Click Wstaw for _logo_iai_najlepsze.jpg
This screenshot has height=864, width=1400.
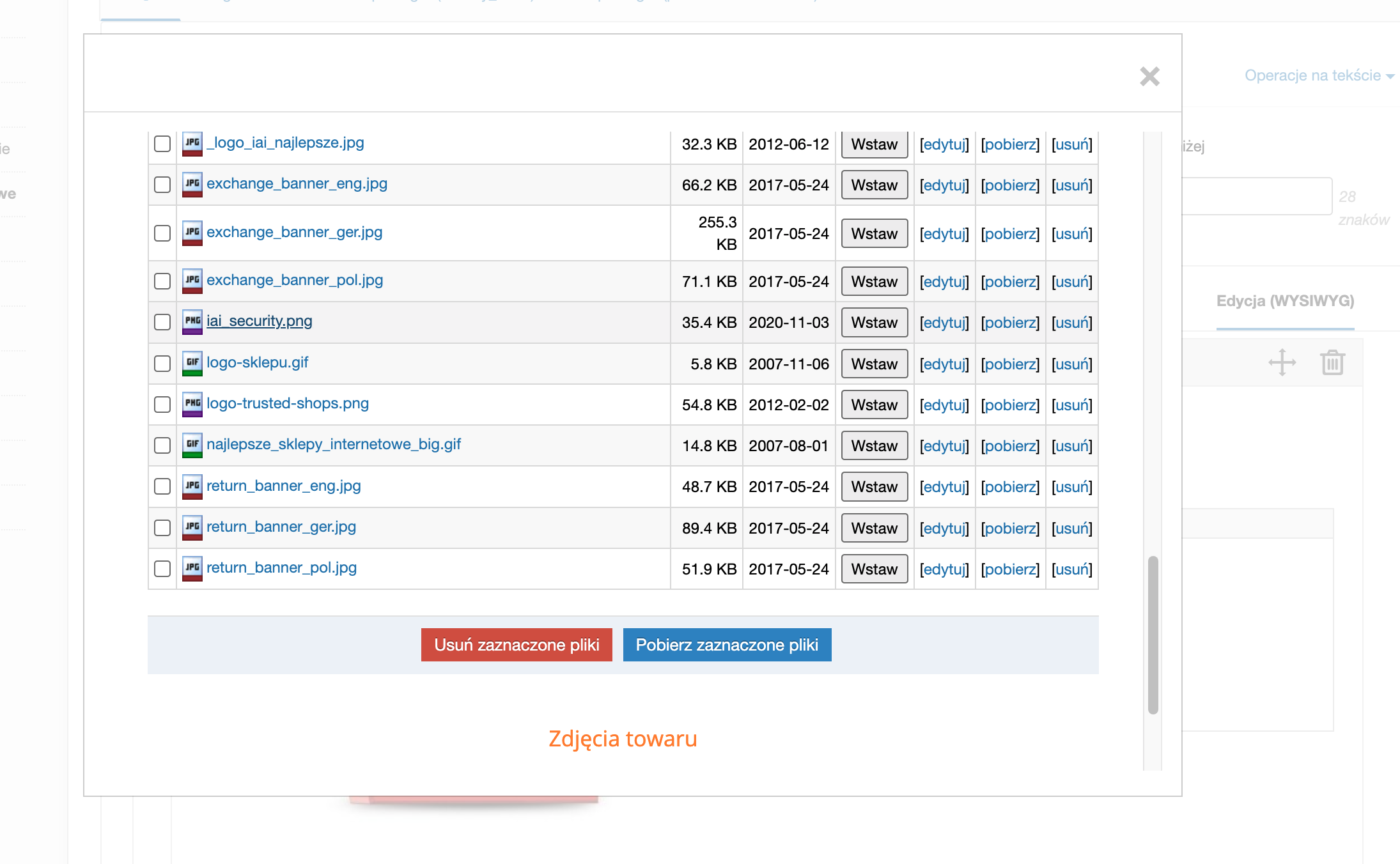coord(875,144)
